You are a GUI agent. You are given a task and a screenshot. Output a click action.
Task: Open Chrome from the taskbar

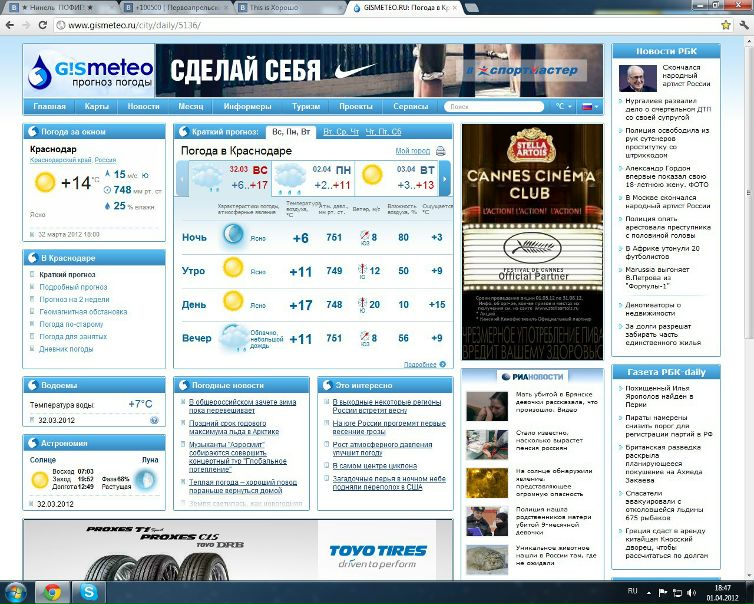(x=52, y=592)
